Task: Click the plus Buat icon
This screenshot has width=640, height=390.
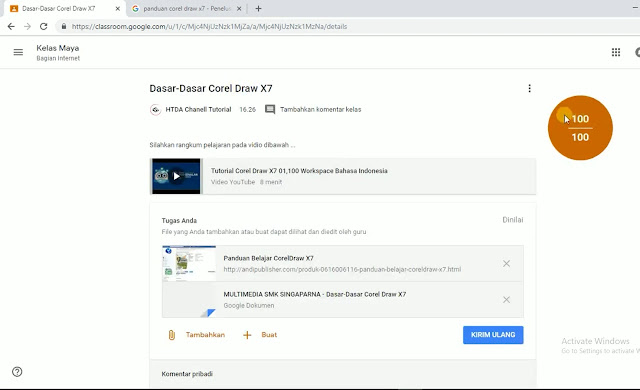Action: click(247, 335)
